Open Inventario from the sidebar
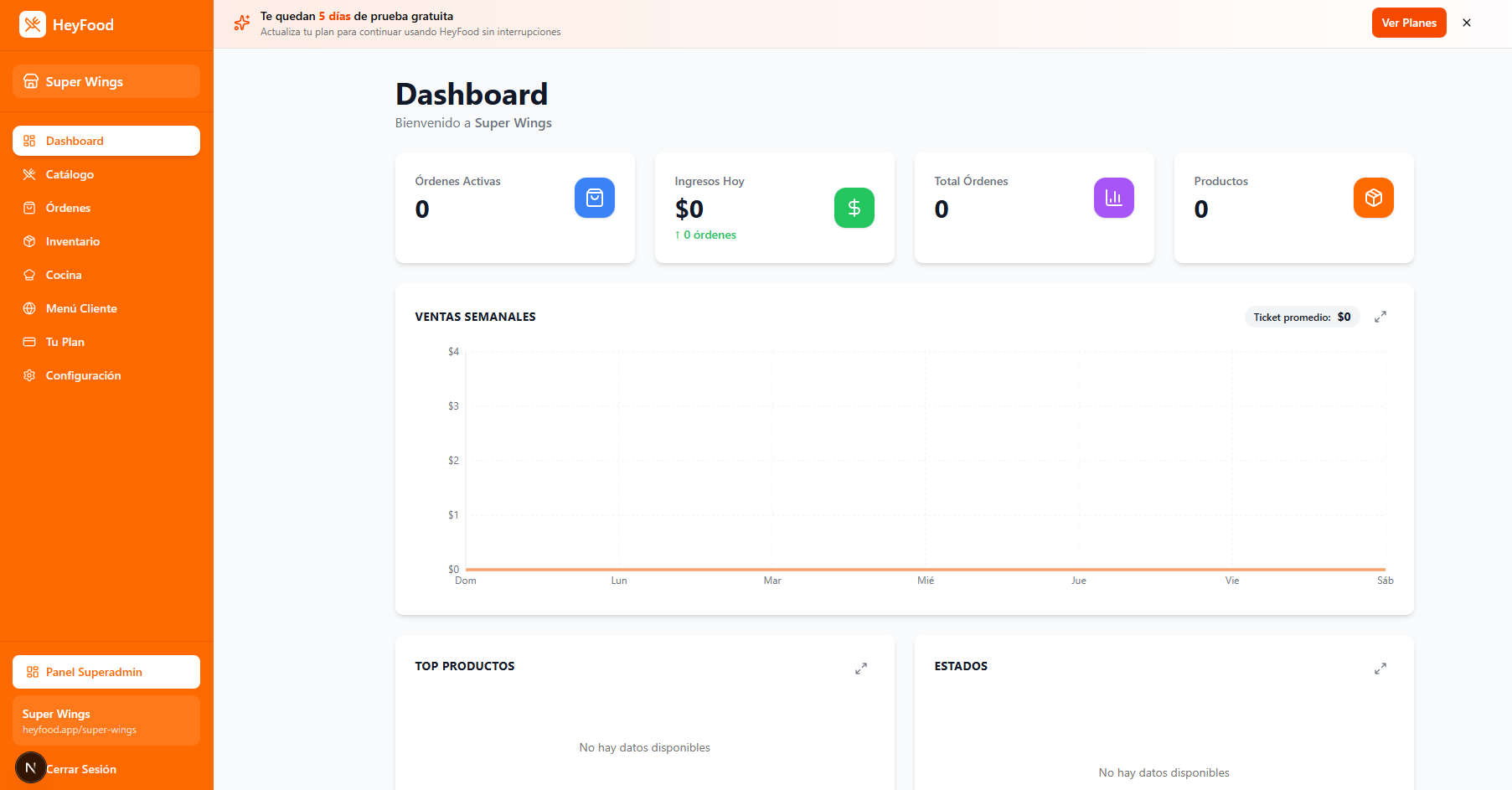This screenshot has height=790, width=1512. 29,241
